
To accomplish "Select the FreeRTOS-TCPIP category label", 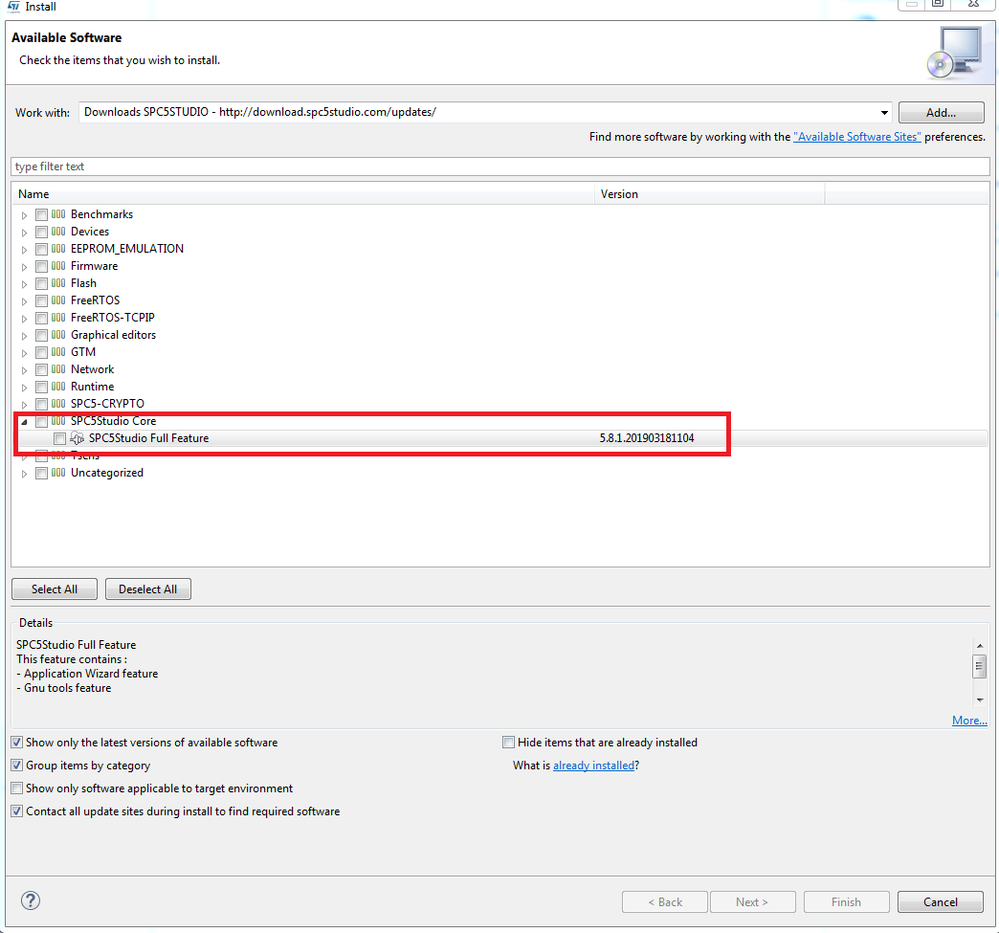I will click(113, 317).
